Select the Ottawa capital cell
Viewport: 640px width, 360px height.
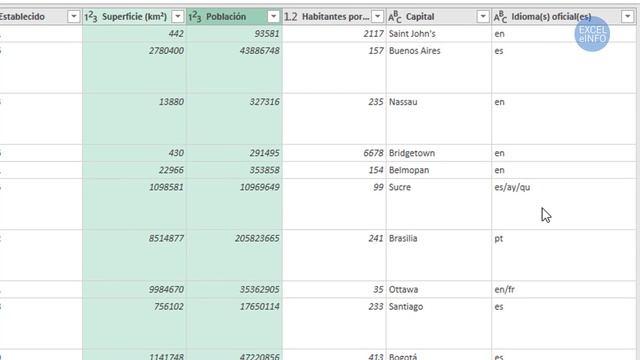click(439, 289)
